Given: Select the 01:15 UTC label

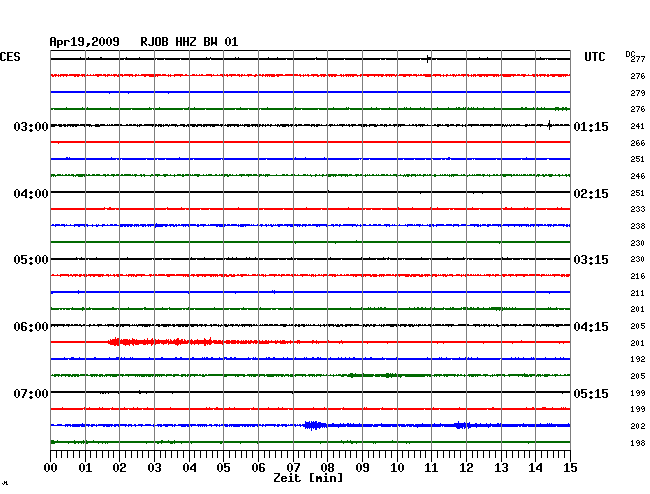Looking at the screenshot, I should (x=591, y=126).
